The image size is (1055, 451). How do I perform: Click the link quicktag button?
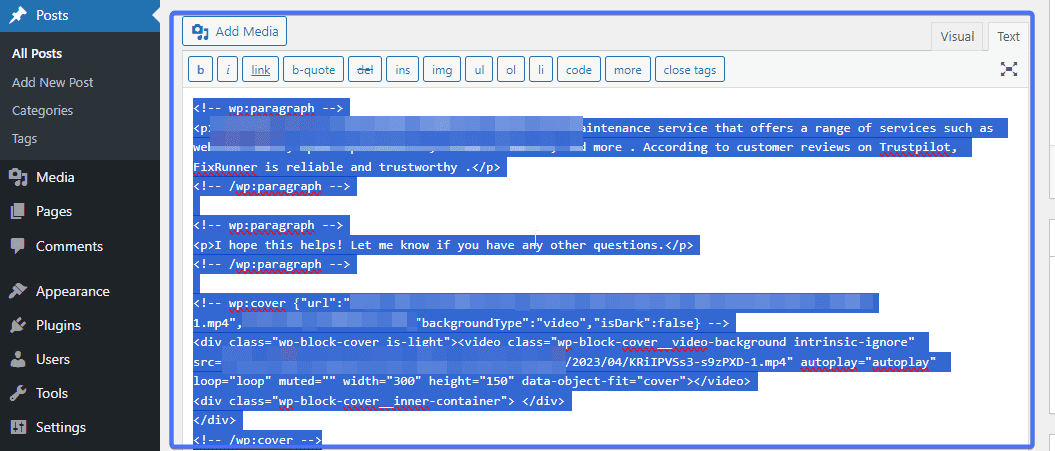[x=260, y=69]
